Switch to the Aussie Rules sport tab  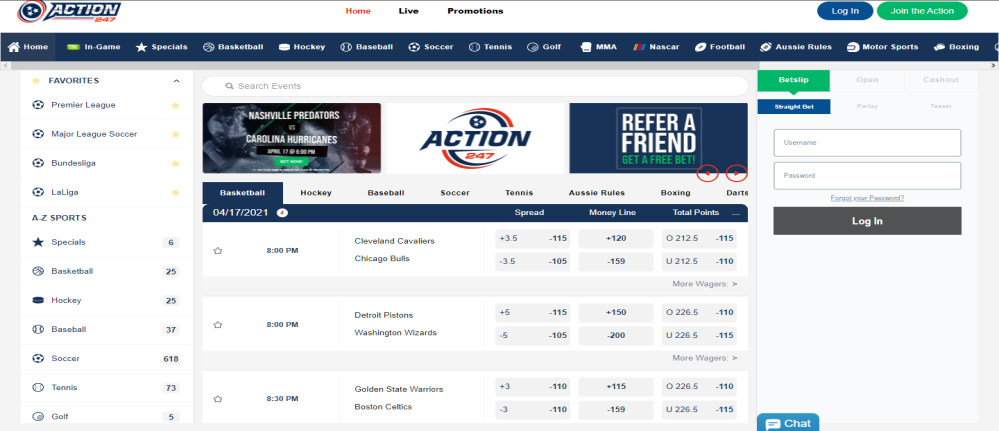[x=597, y=192]
